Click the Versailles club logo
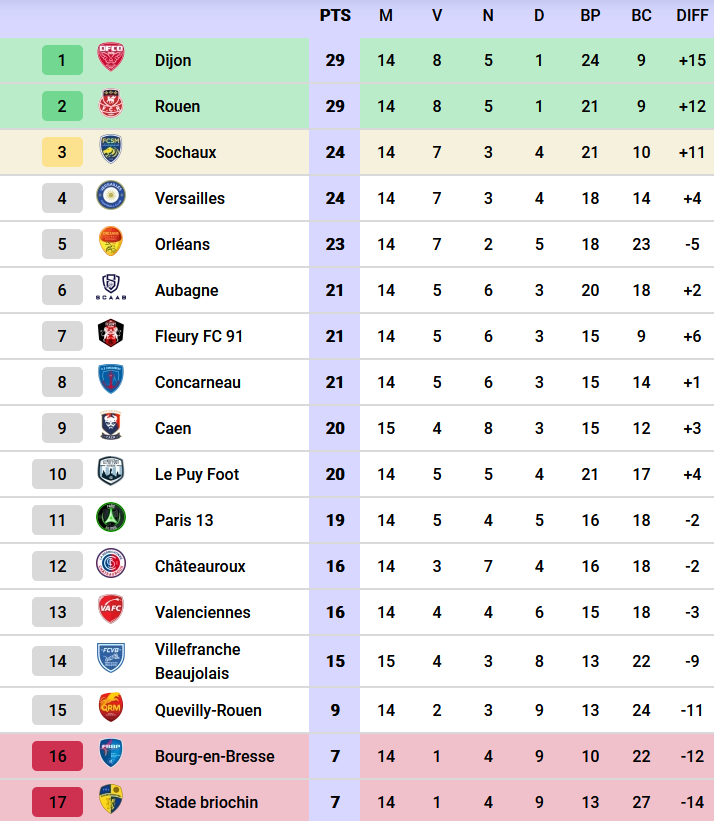The width and height of the screenshot is (714, 821). (111, 196)
